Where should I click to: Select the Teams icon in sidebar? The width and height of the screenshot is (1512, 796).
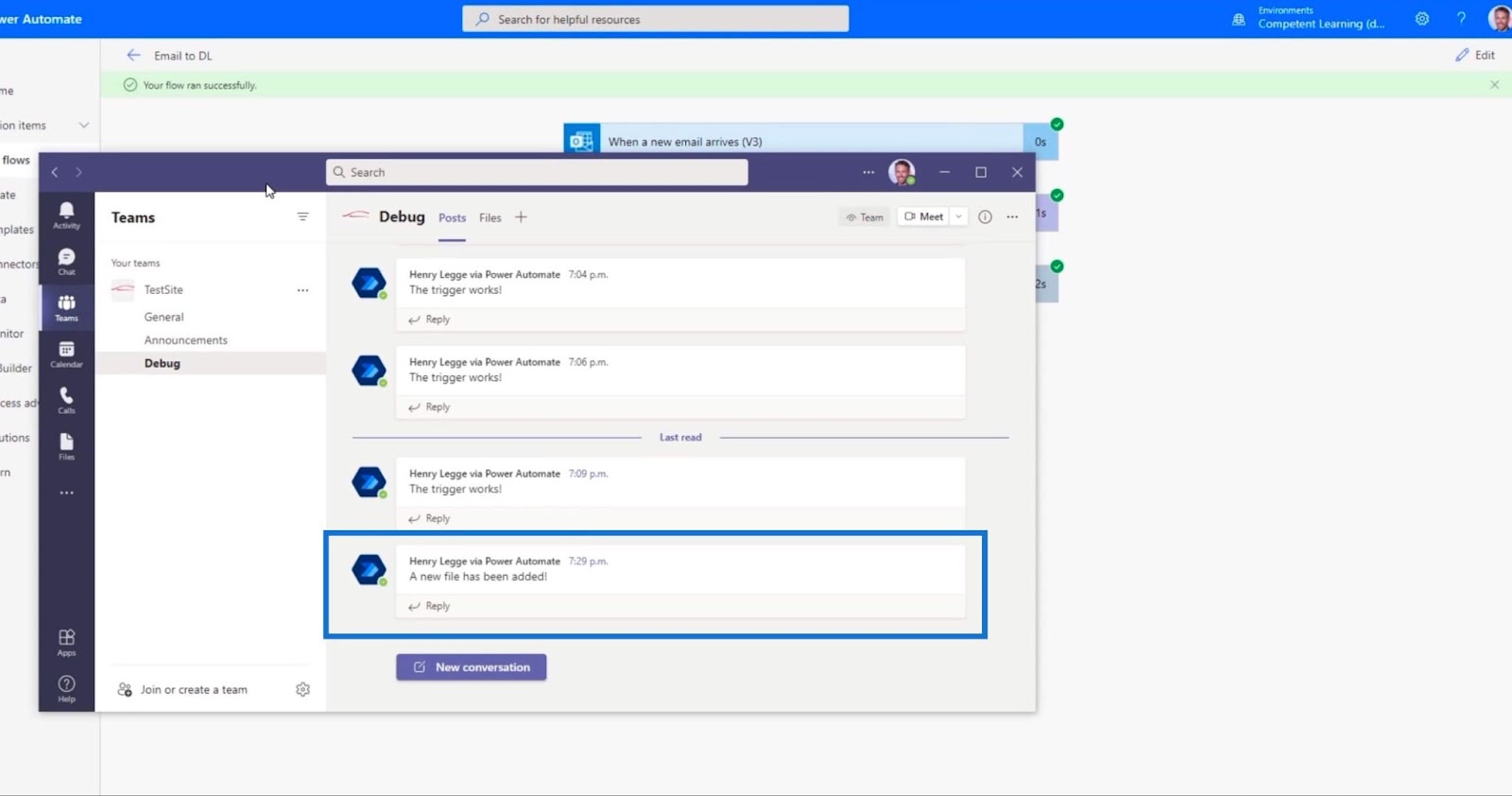pos(66,308)
